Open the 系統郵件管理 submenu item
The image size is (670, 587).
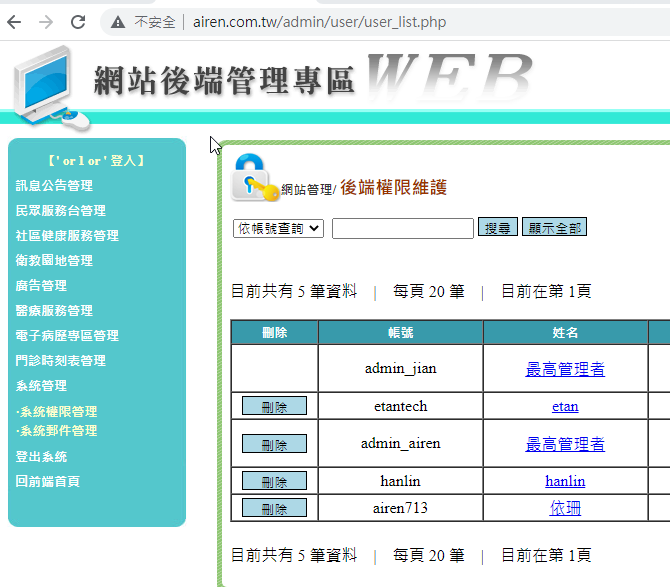click(56, 431)
